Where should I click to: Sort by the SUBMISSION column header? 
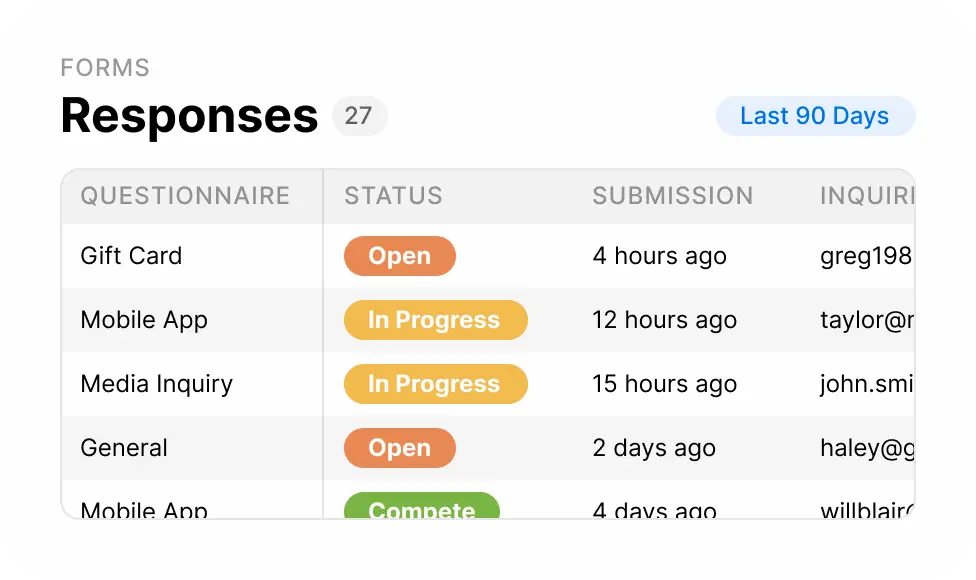pos(673,196)
